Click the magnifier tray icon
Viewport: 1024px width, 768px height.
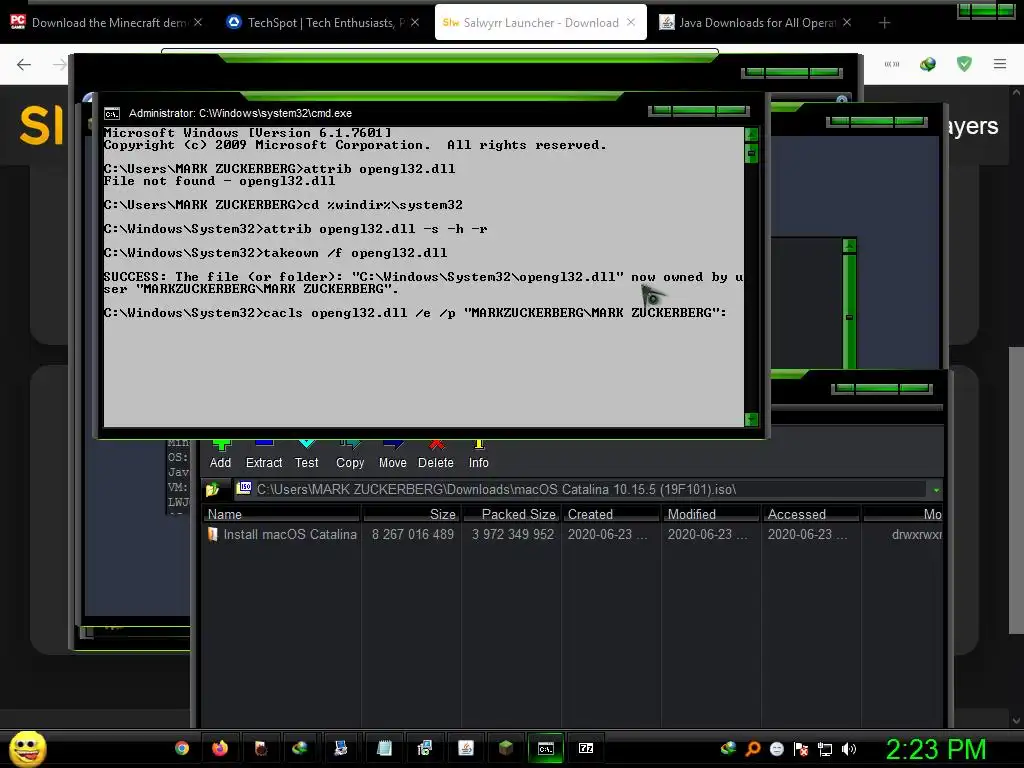[752, 749]
